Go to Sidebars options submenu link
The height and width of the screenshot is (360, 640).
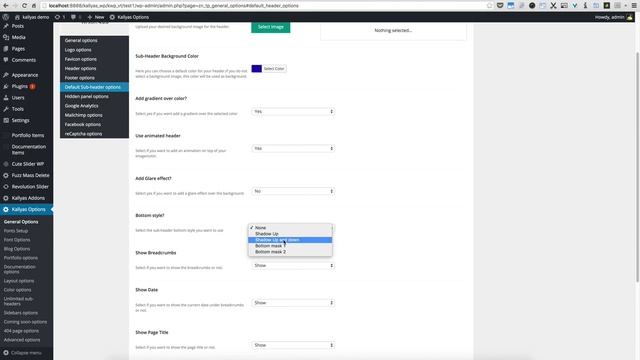point(21,313)
